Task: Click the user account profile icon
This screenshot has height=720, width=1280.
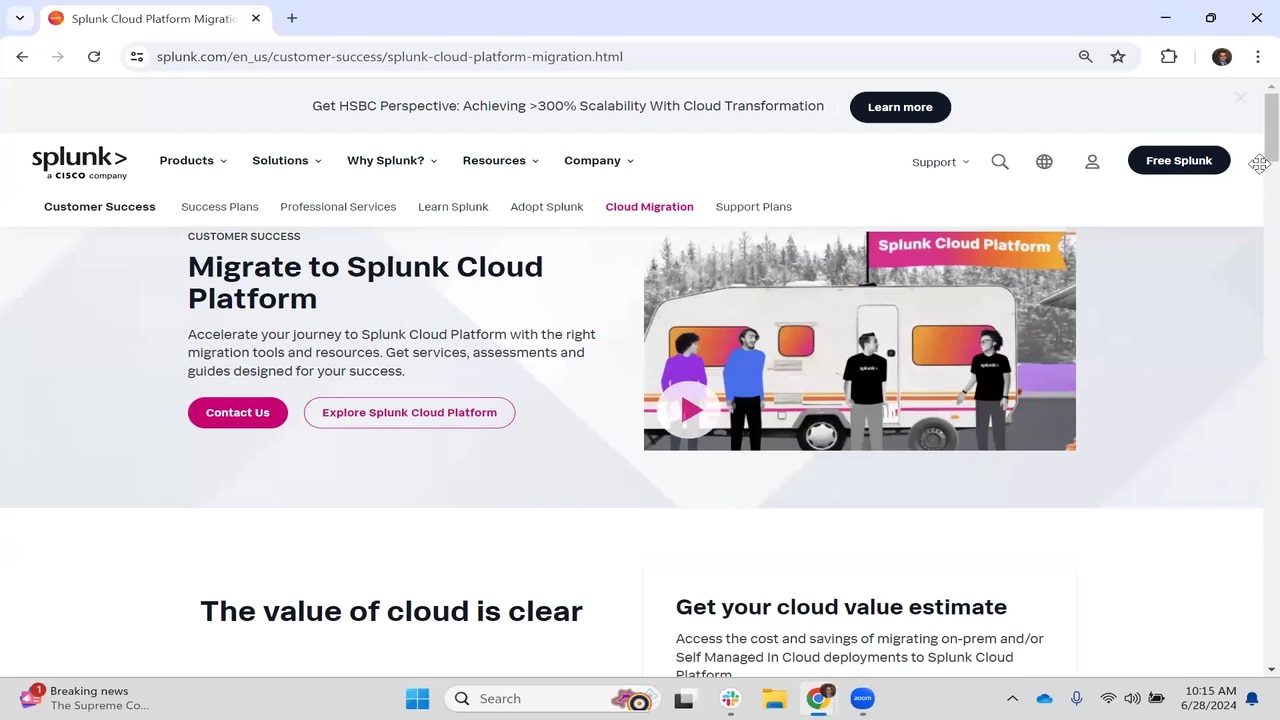Action: (x=1092, y=161)
